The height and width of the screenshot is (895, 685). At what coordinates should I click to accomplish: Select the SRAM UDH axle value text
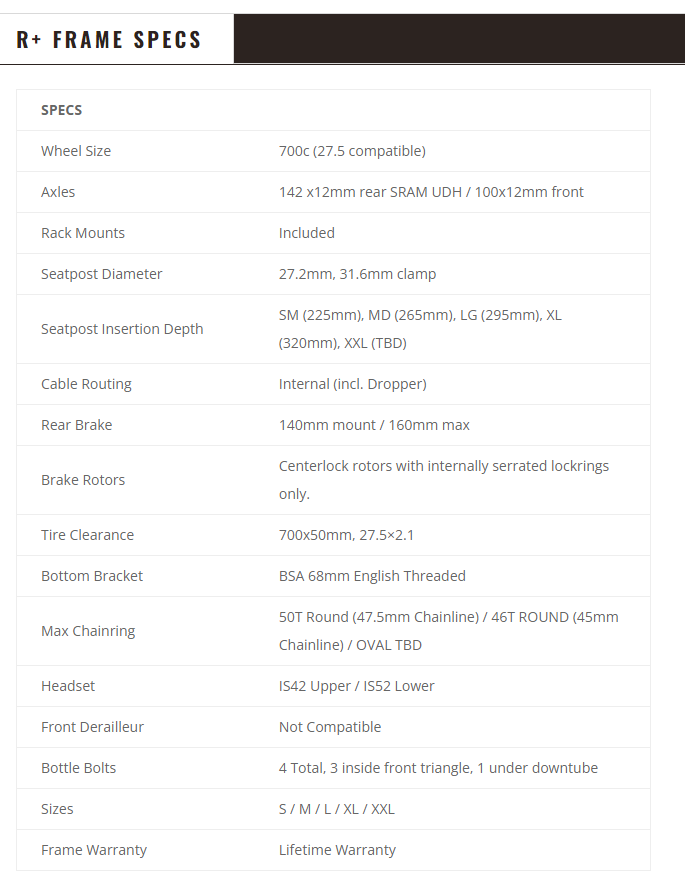coord(431,192)
